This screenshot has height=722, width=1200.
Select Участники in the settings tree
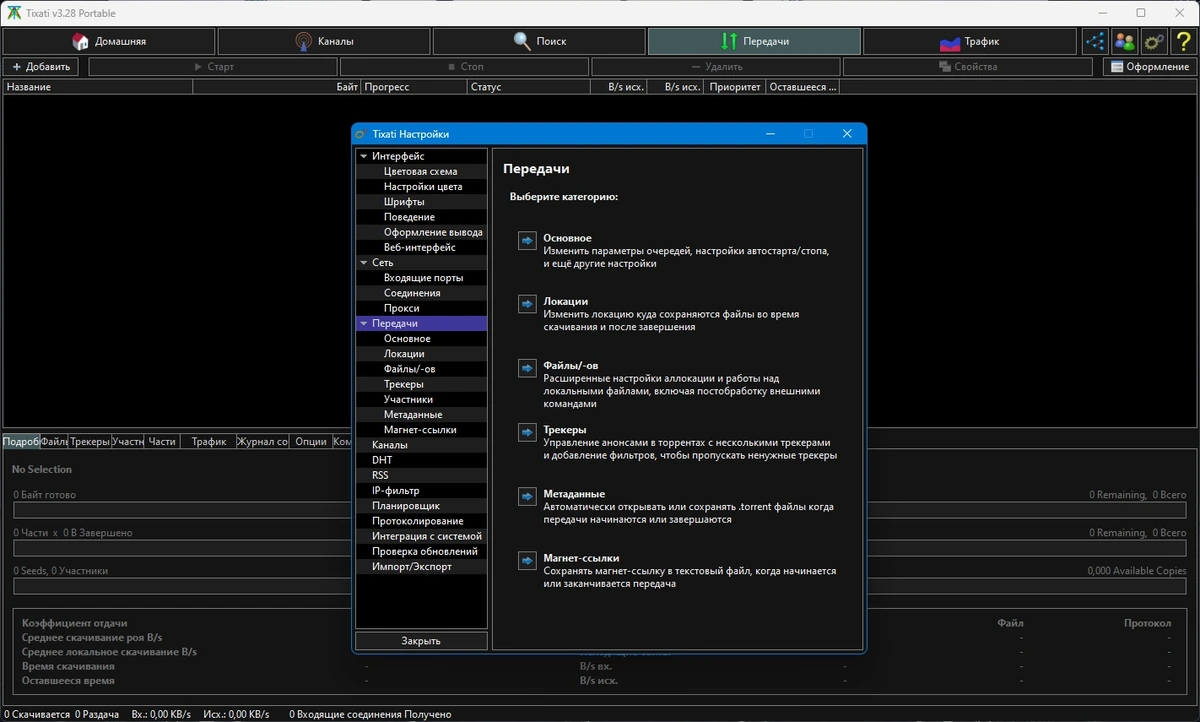pos(421,399)
